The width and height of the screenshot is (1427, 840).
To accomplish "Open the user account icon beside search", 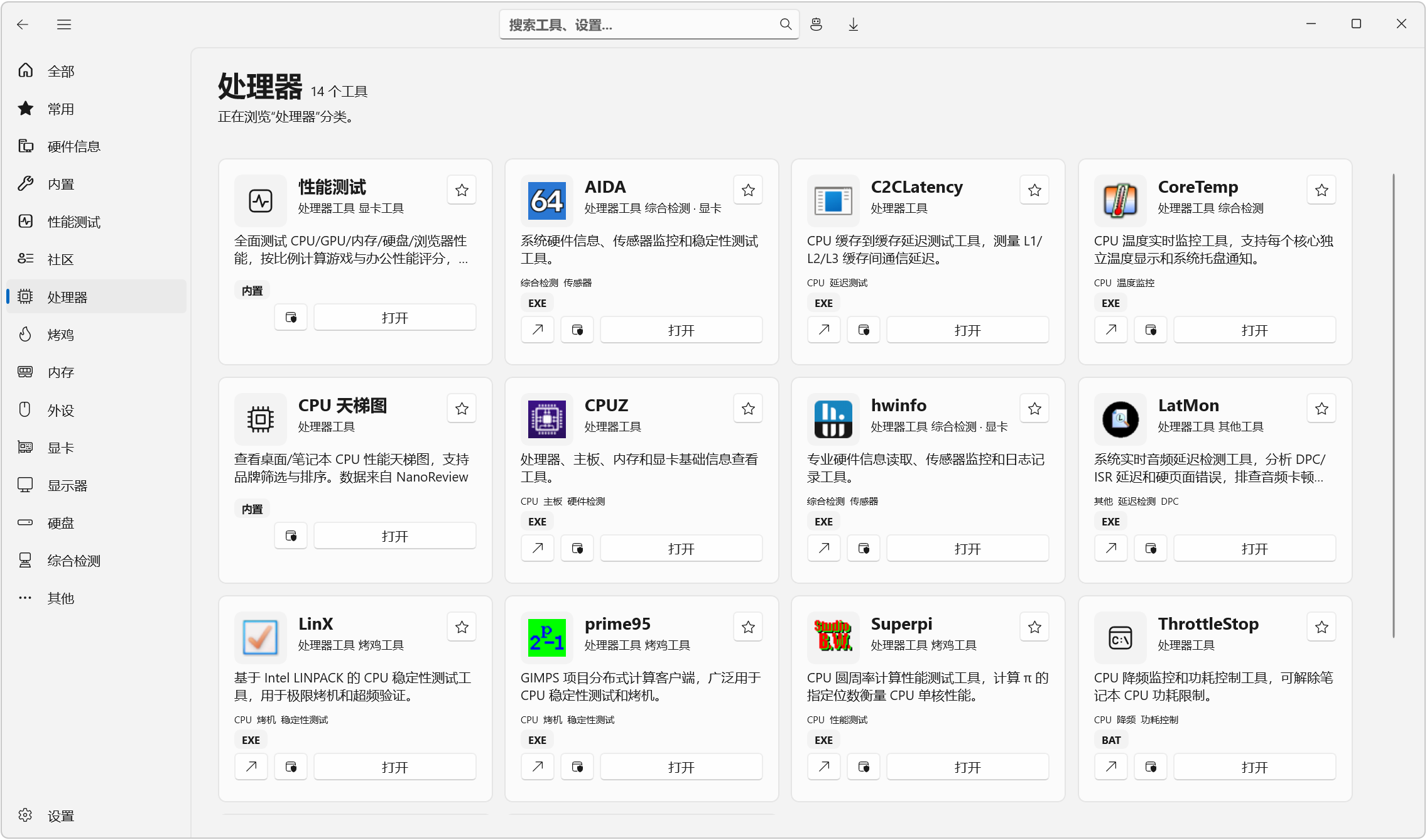I will tap(816, 24).
